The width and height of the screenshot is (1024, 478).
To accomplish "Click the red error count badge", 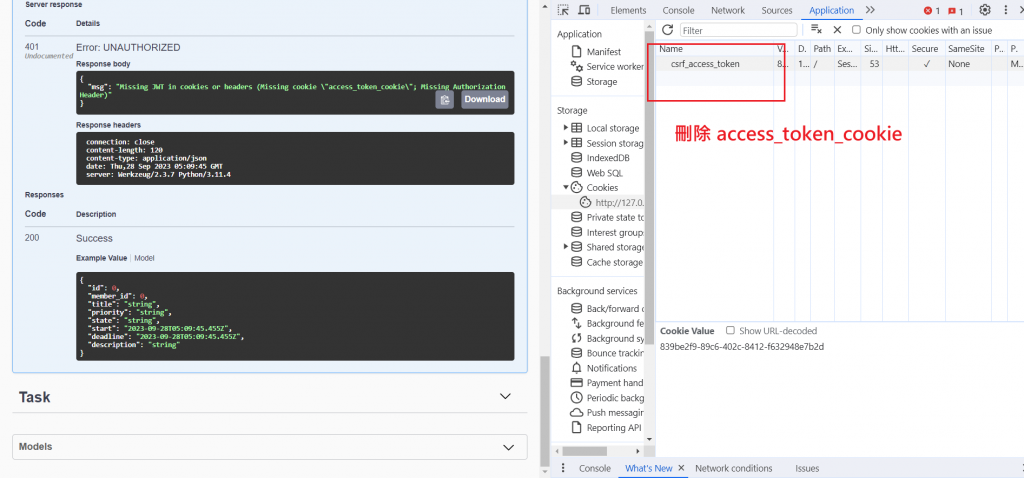I will coord(932,10).
